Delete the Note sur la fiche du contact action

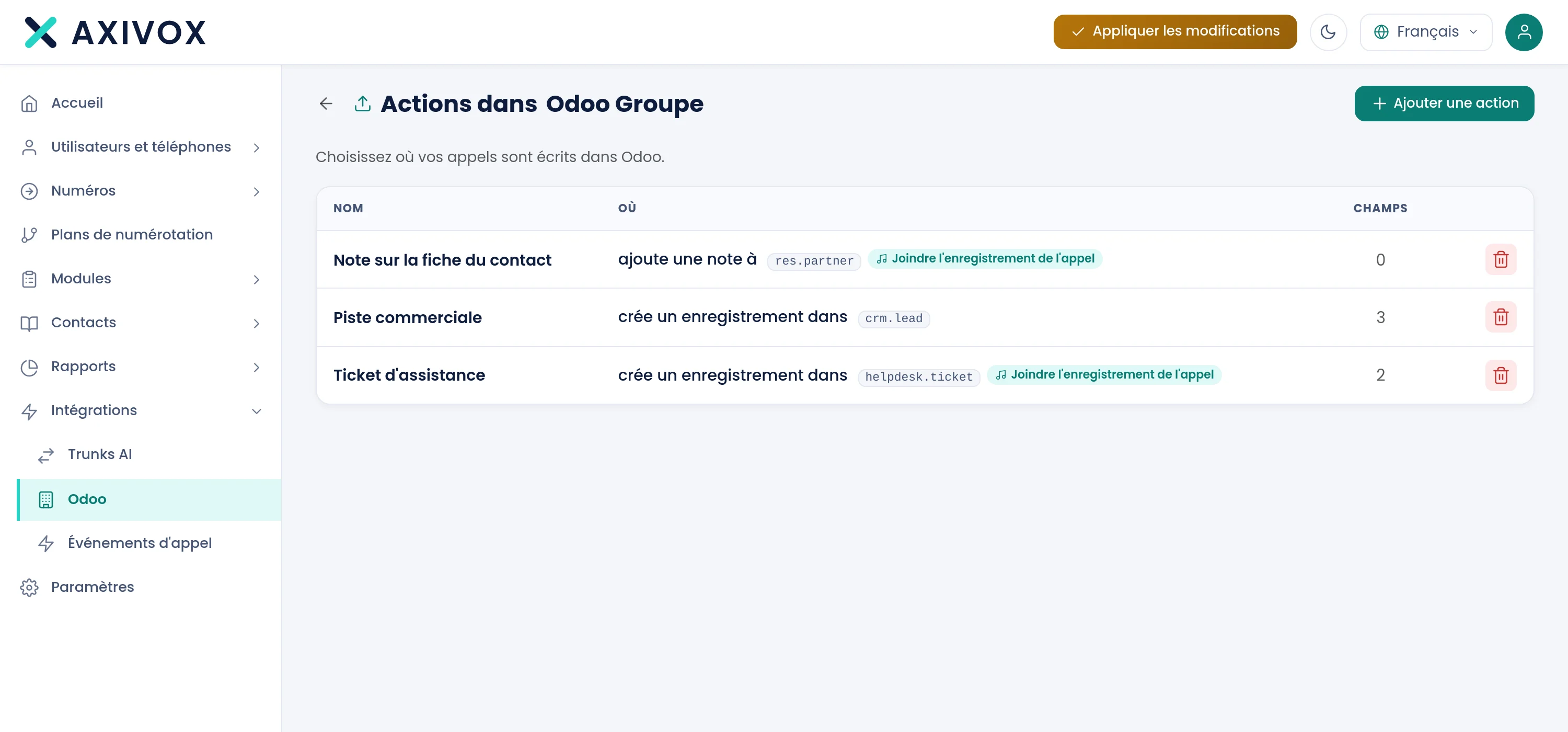click(1501, 259)
